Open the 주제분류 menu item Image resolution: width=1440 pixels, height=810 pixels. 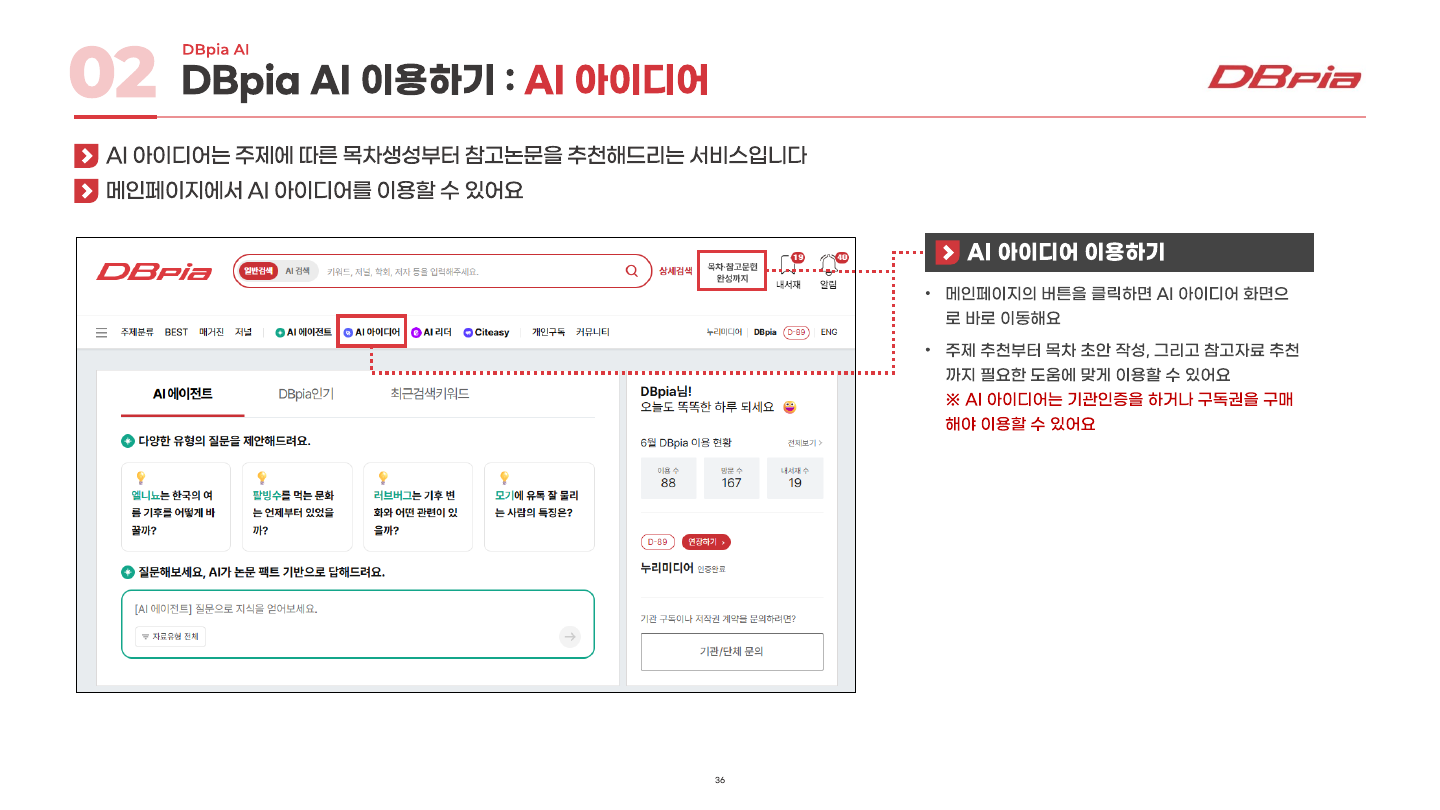[137, 332]
